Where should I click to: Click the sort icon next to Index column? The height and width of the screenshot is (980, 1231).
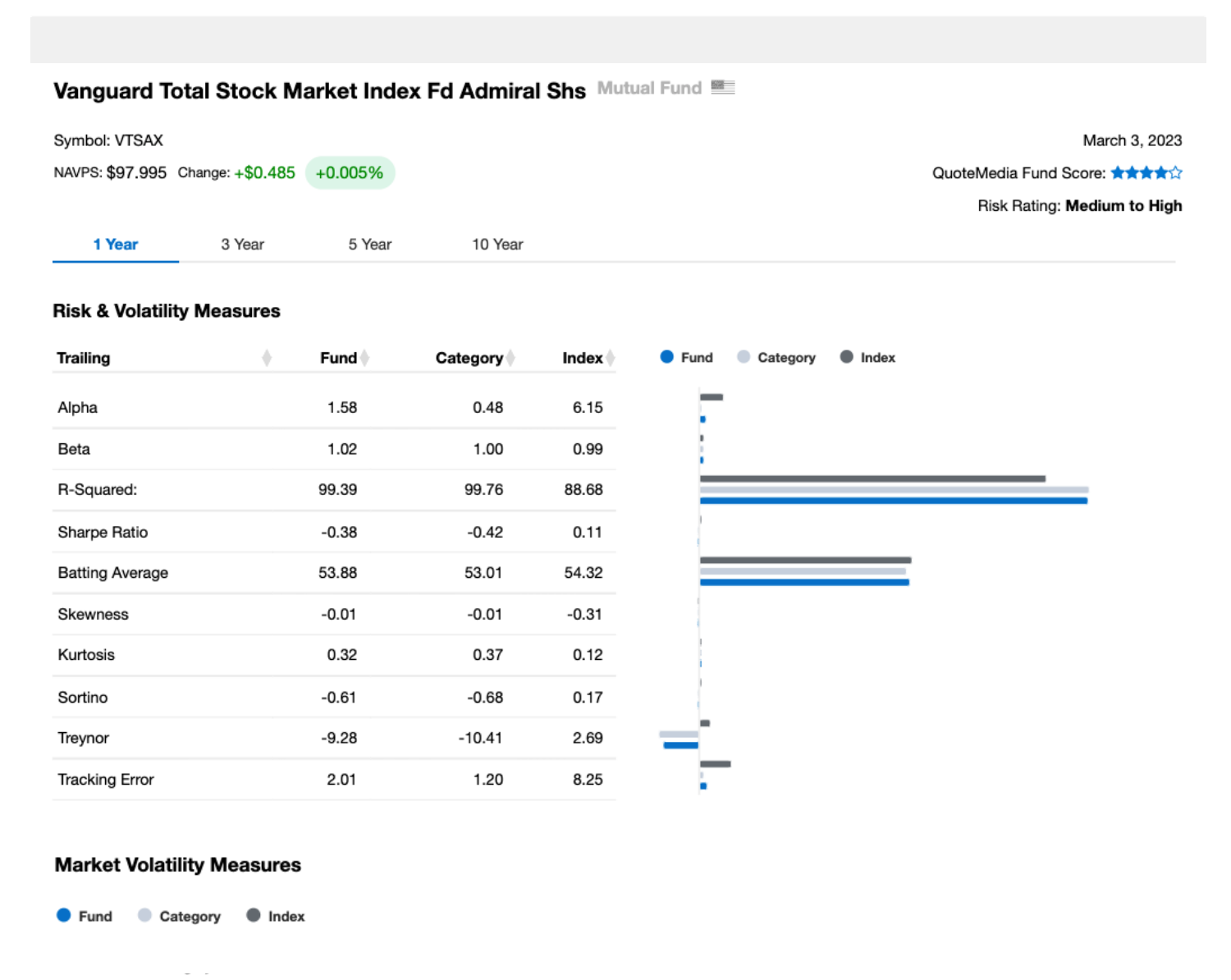[611, 357]
